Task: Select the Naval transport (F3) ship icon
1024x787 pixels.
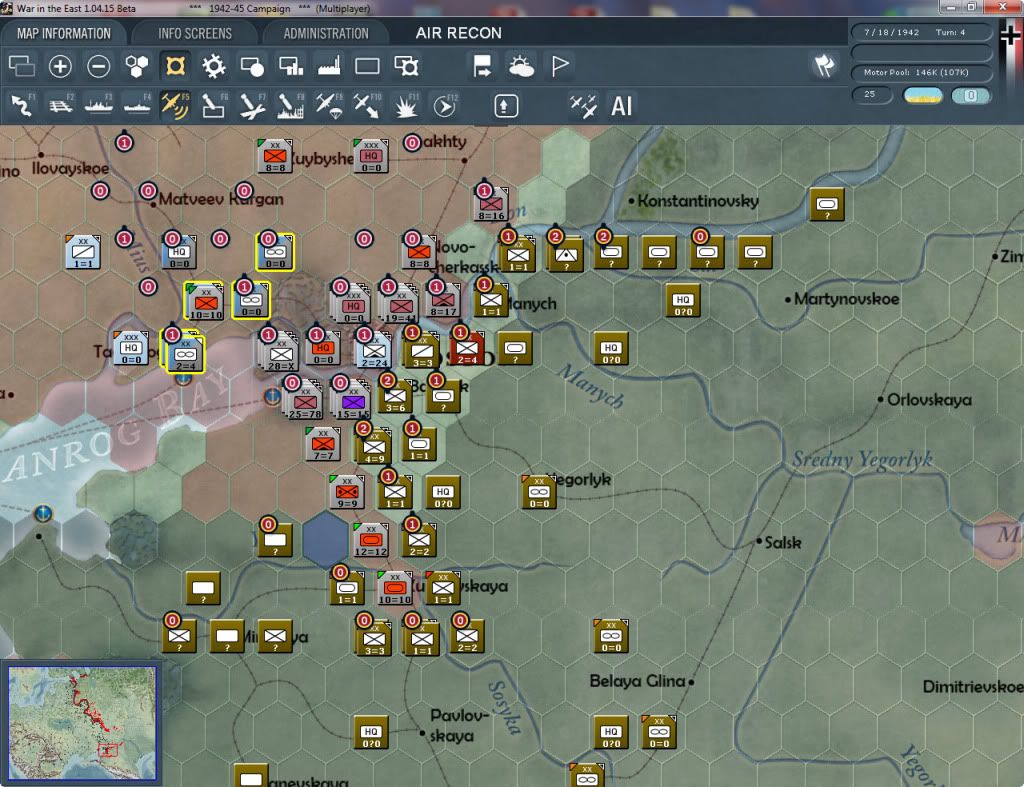Action: coord(99,106)
